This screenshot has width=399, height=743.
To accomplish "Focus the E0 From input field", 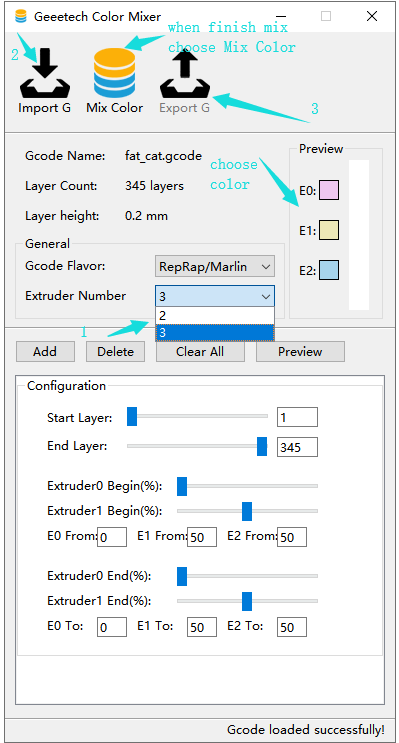I will click(112, 537).
